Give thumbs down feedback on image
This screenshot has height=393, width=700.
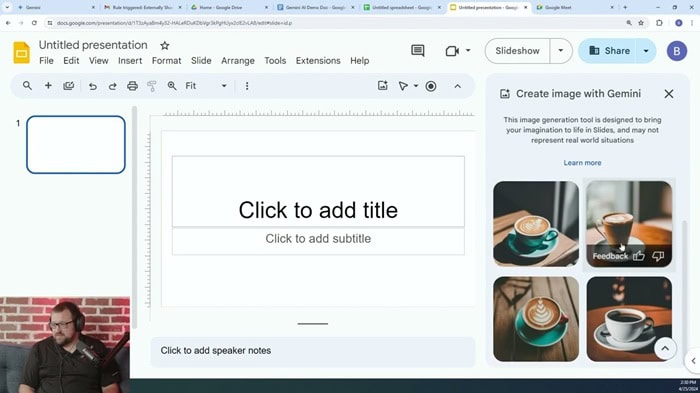658,256
